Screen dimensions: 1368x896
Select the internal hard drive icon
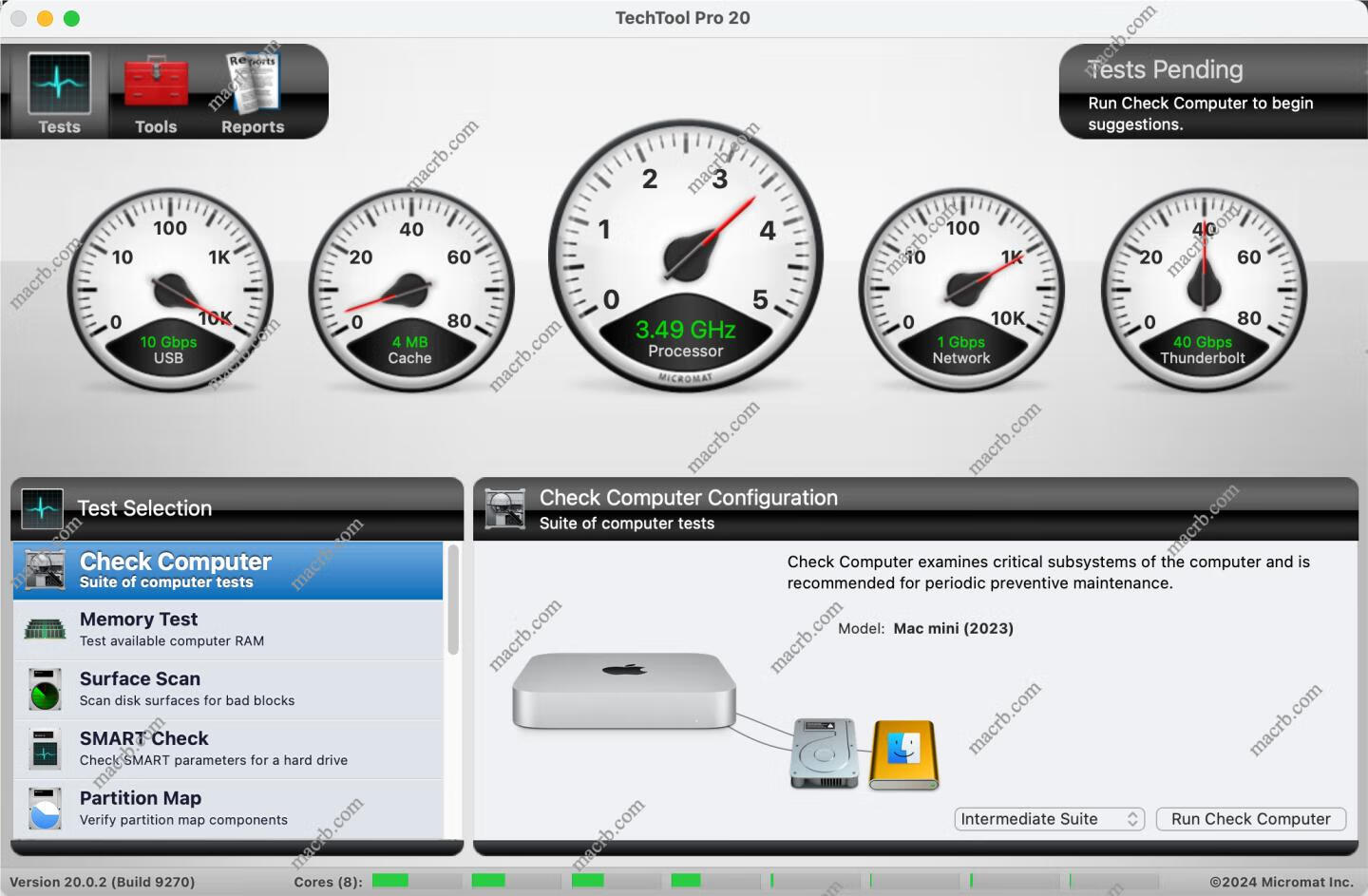[x=825, y=753]
